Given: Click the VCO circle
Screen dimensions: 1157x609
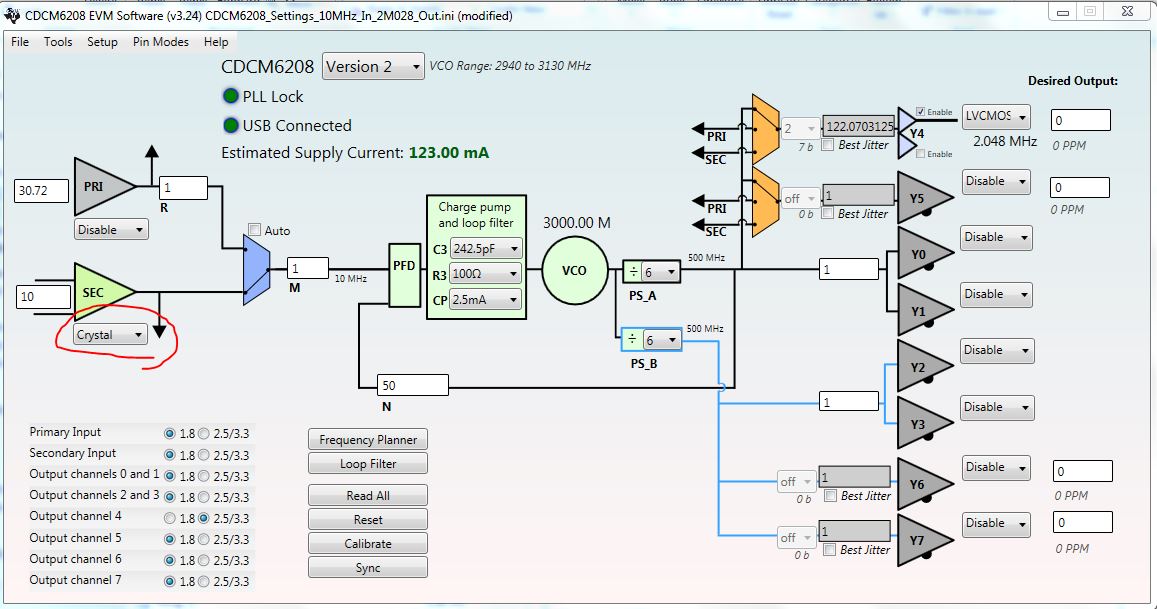Looking at the screenshot, I should click(575, 271).
